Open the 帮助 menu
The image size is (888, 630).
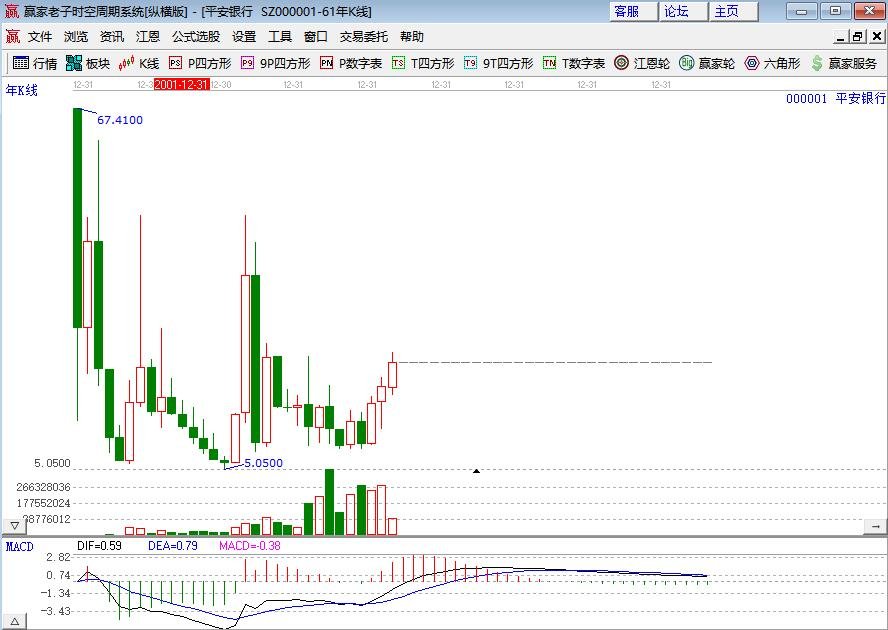click(x=412, y=37)
